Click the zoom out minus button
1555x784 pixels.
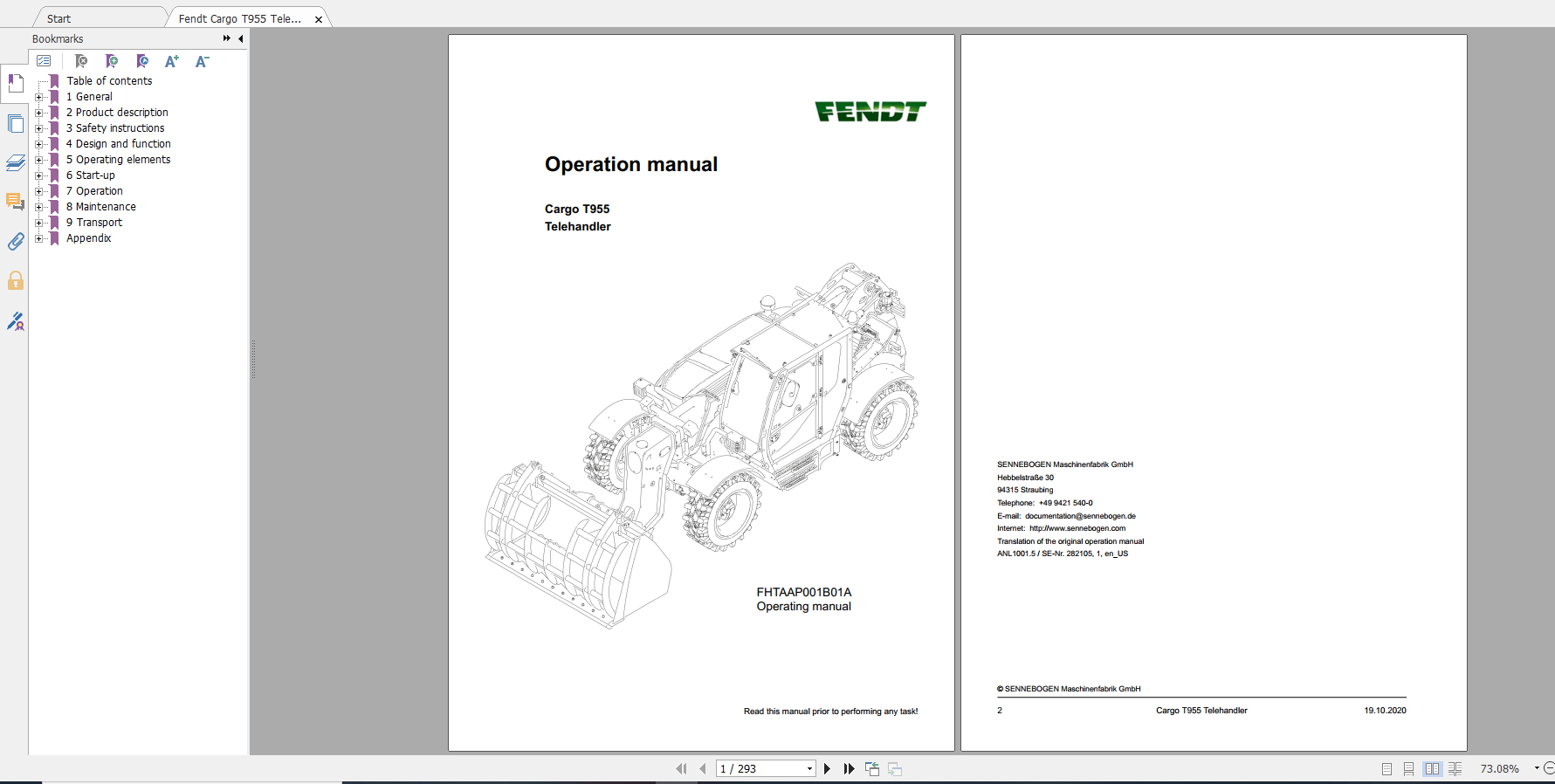click(x=1549, y=768)
